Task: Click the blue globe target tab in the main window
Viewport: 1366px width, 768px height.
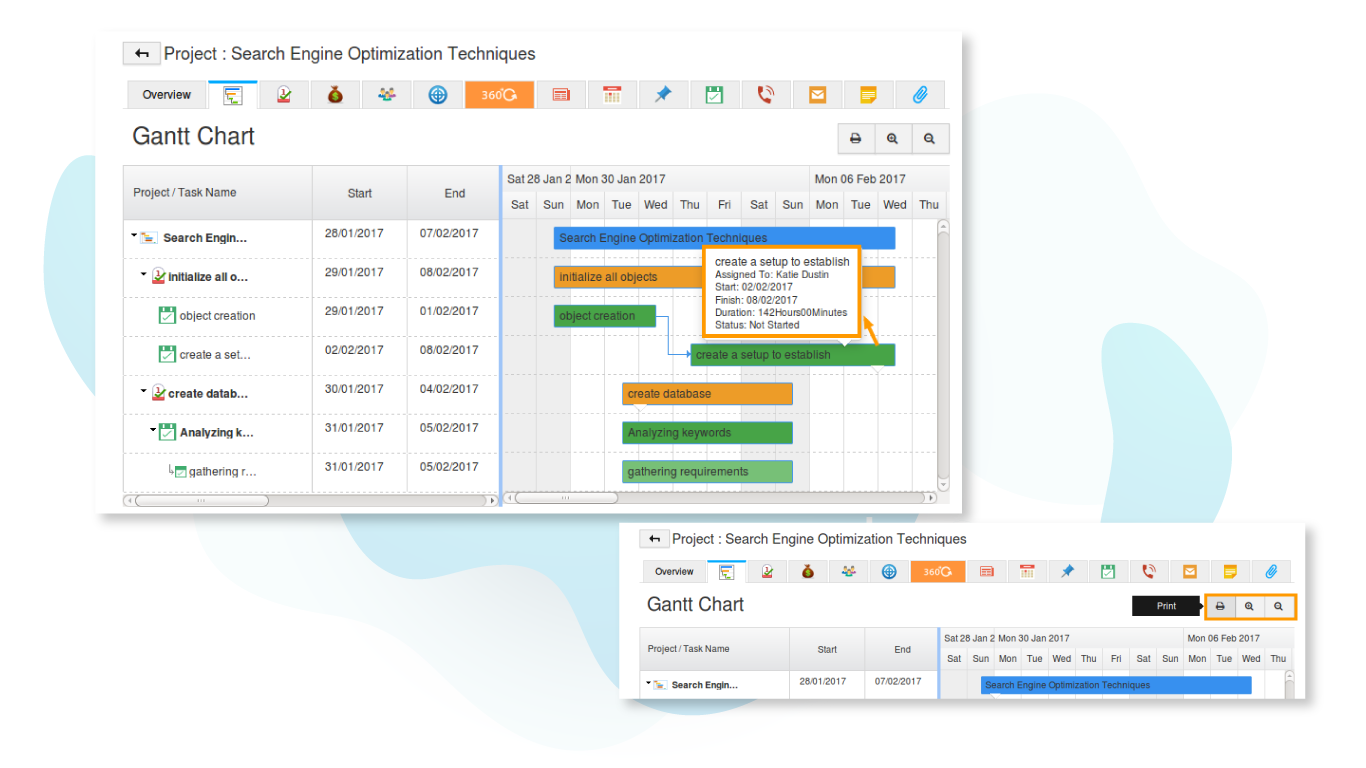Action: tap(438, 95)
